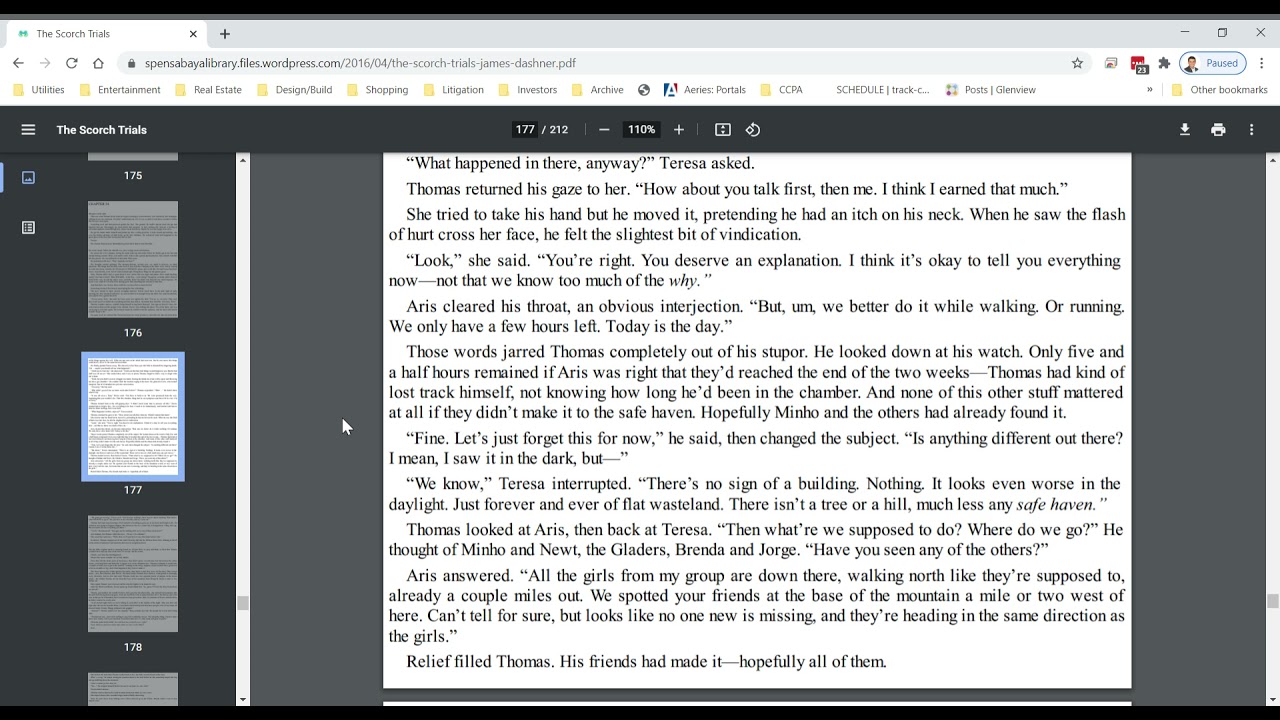Select The Scorch Trials browser tab

(107, 34)
